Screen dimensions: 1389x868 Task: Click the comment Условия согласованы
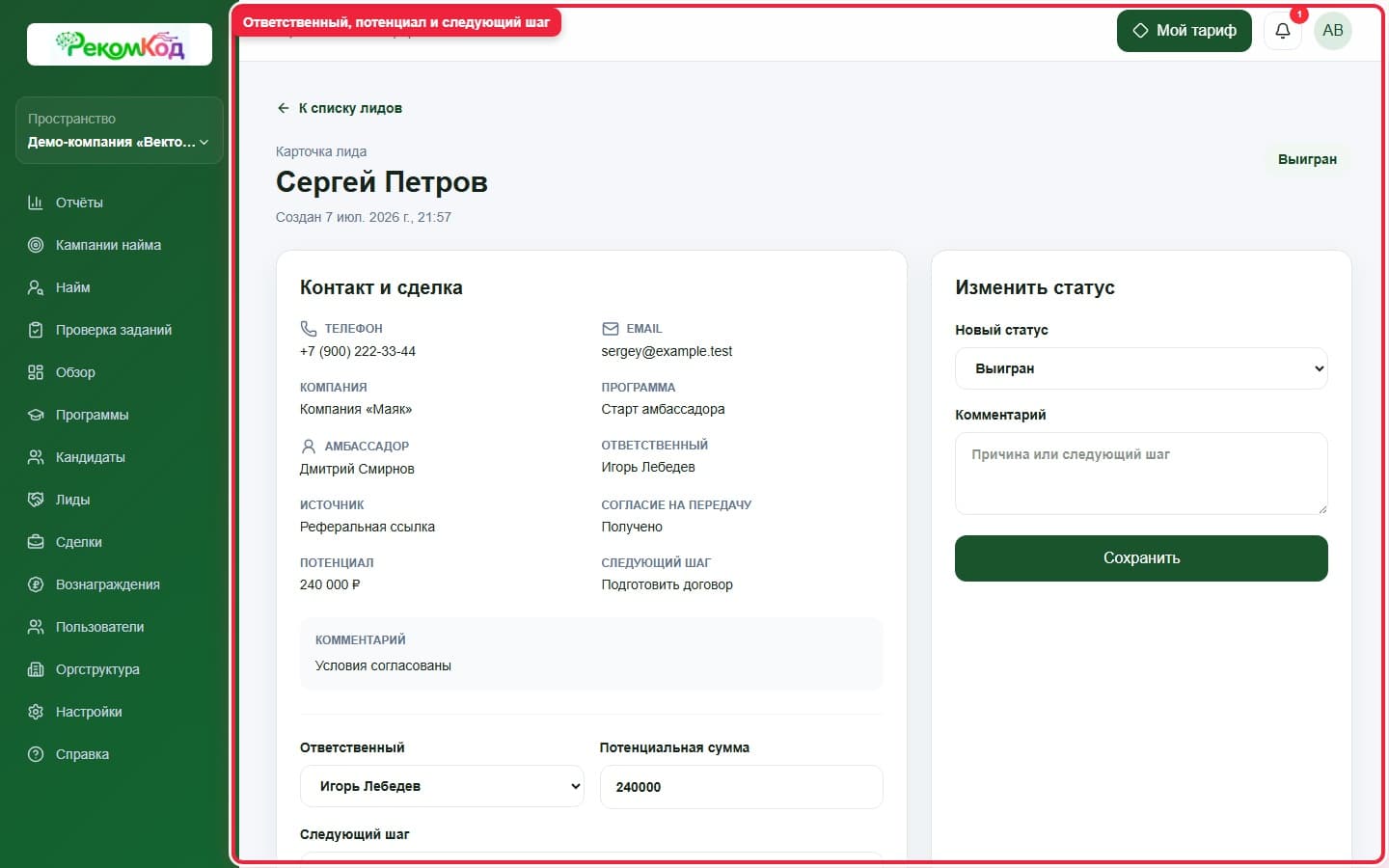383,665
